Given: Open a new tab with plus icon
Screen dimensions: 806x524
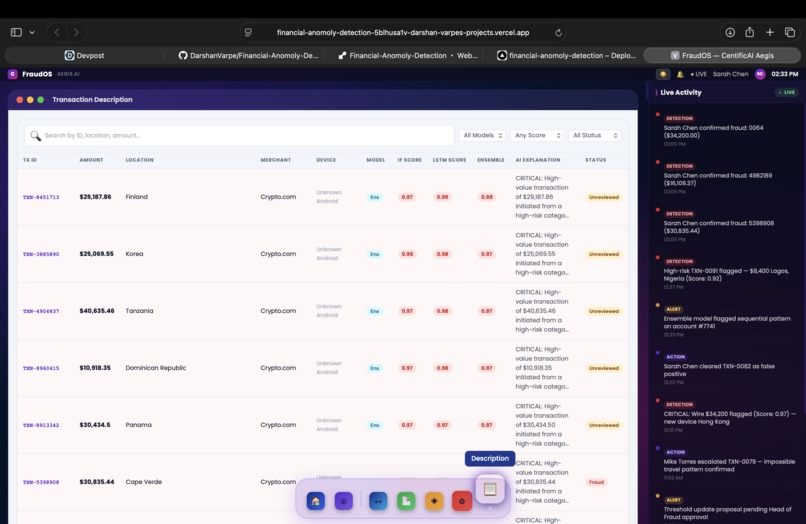Looking at the screenshot, I should 770,32.
